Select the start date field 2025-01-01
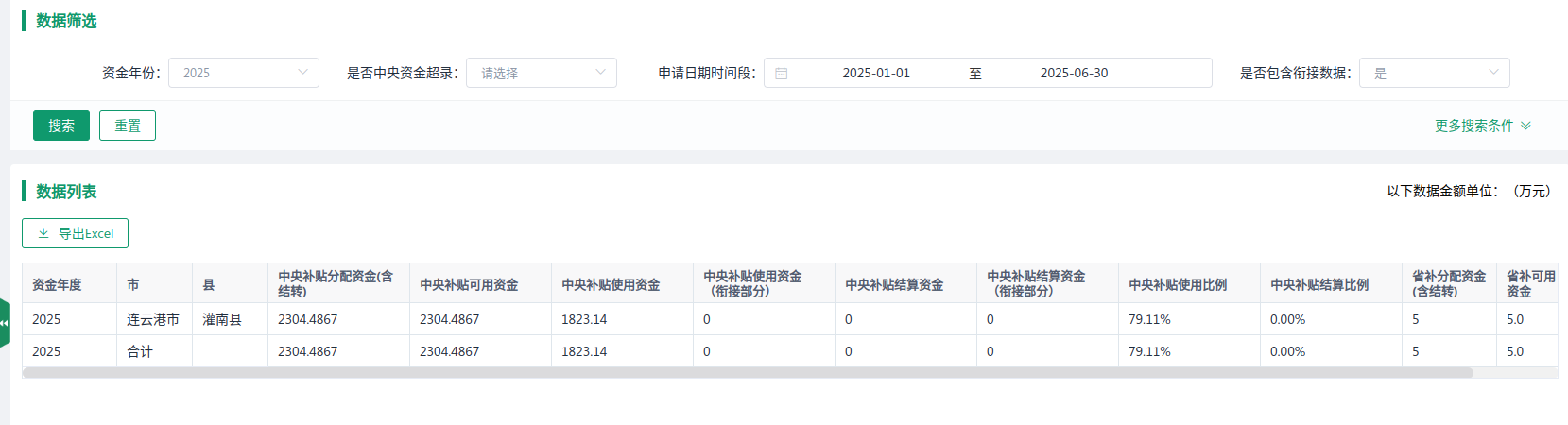The width and height of the screenshot is (1568, 425). (875, 73)
